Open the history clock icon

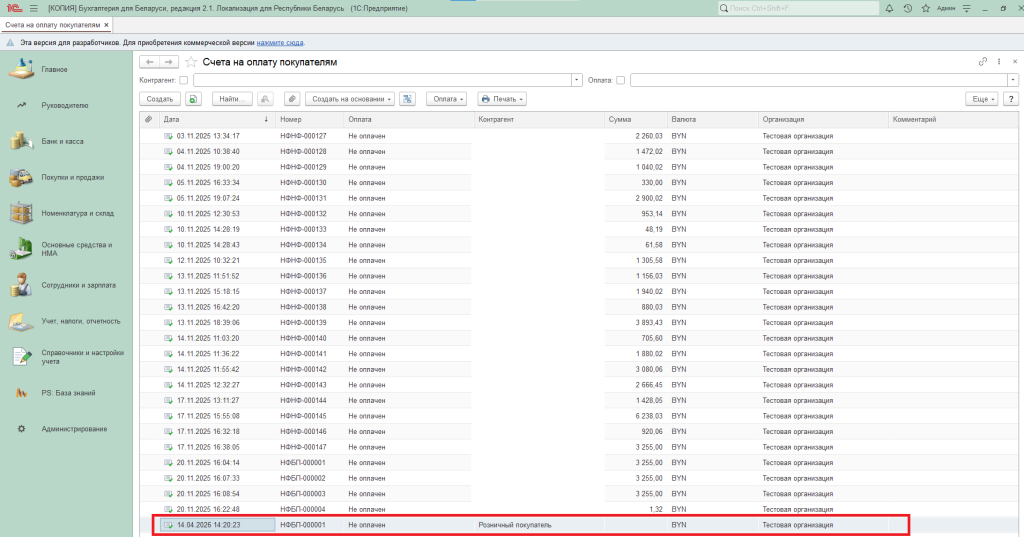click(x=907, y=8)
